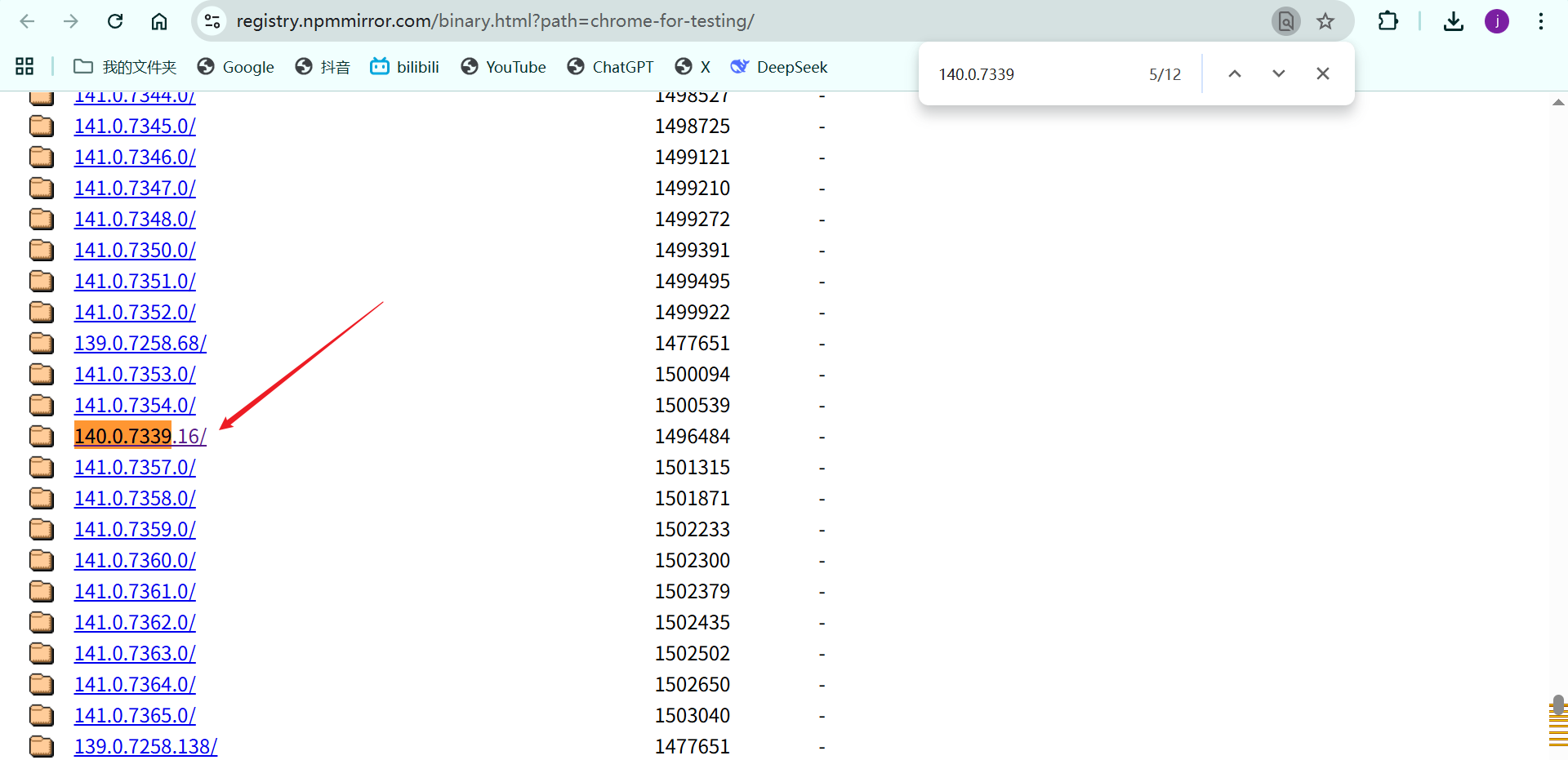The height and width of the screenshot is (760, 1568).
Task: Click folder icon beside 140.0.7339.16/
Action: point(42,437)
